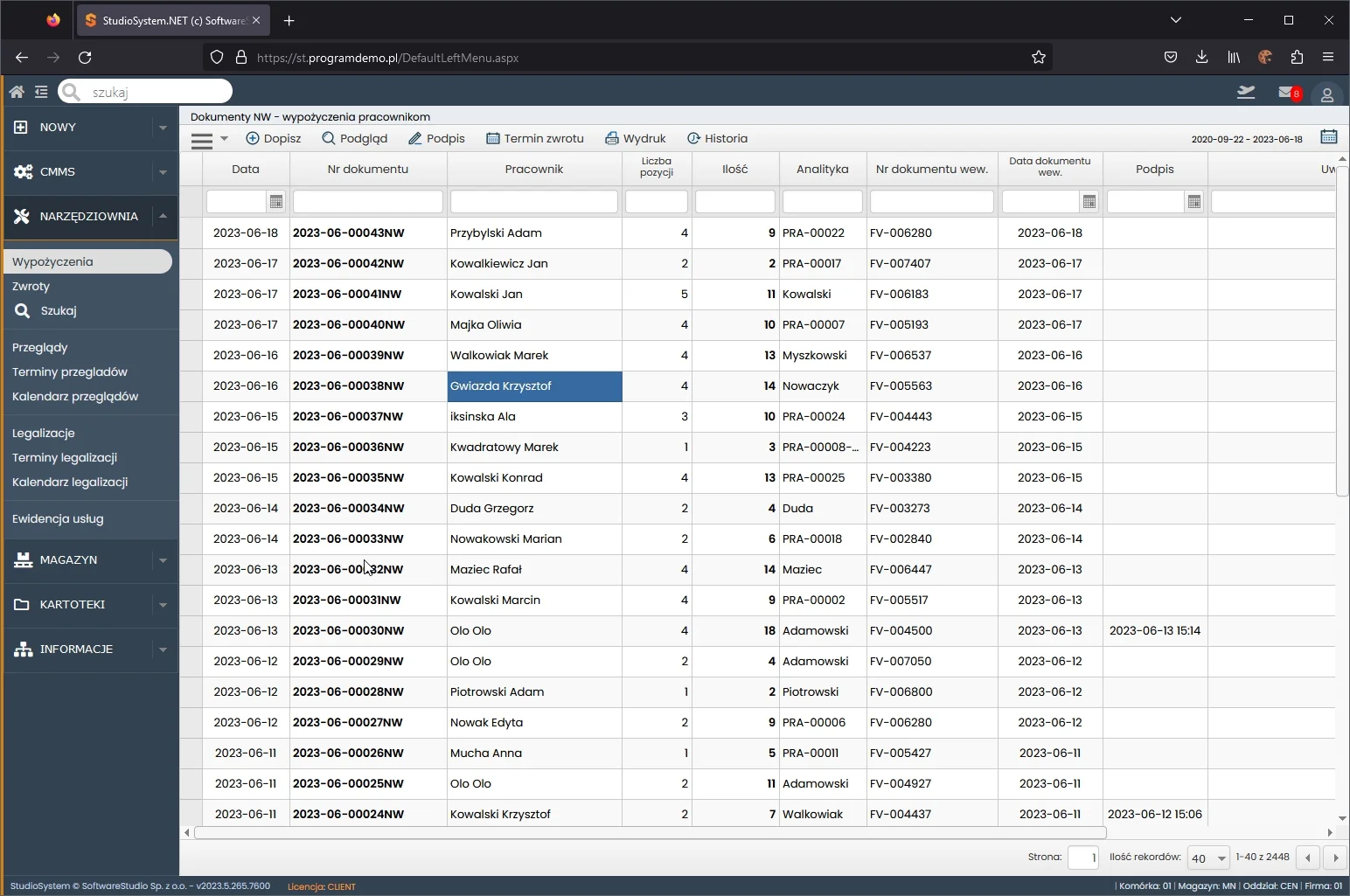
Task: Click the horizontal scrollbar under the table
Action: click(x=651, y=833)
